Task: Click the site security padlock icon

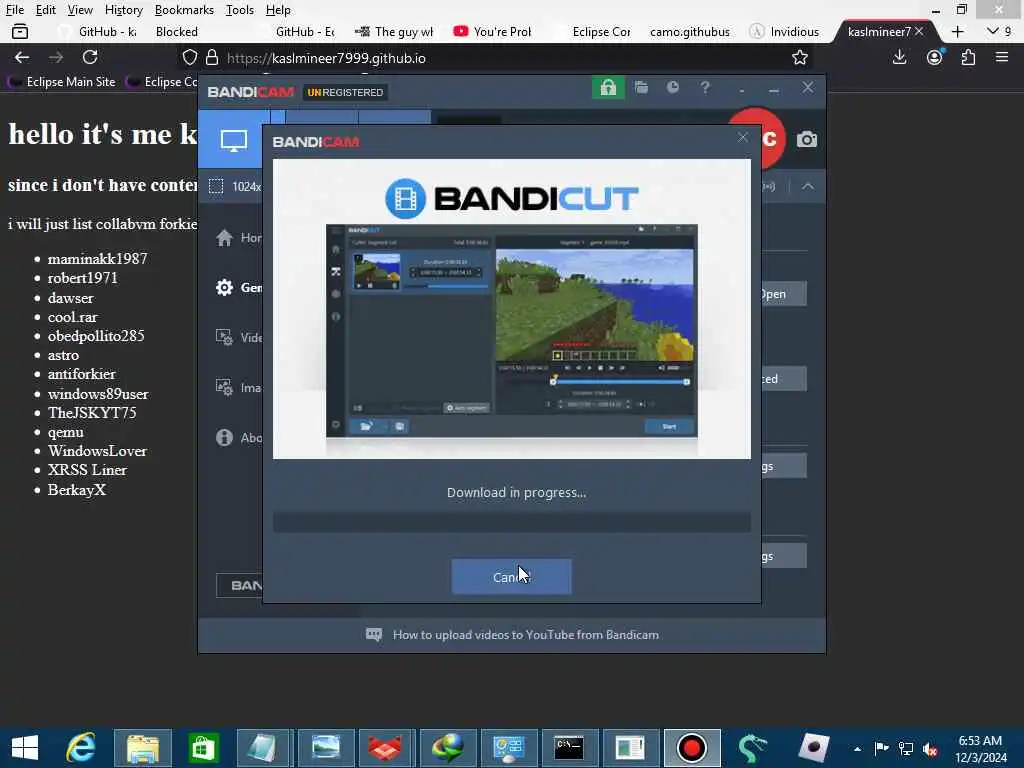Action: pyautogui.click(x=212, y=57)
